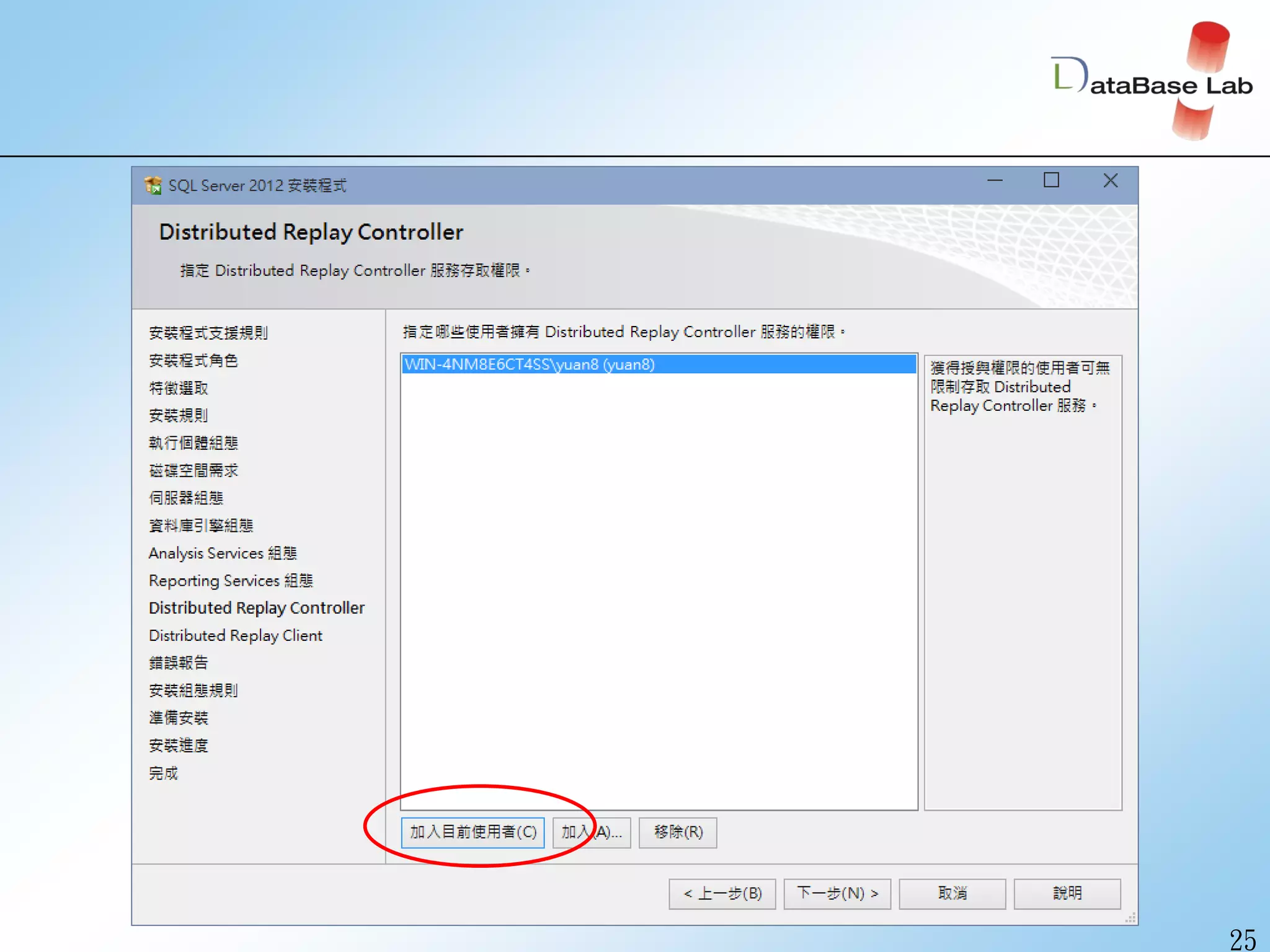Maximize the SQL Server 2012 setup window
Image resolution: width=1270 pixels, height=952 pixels.
pos(1051,181)
